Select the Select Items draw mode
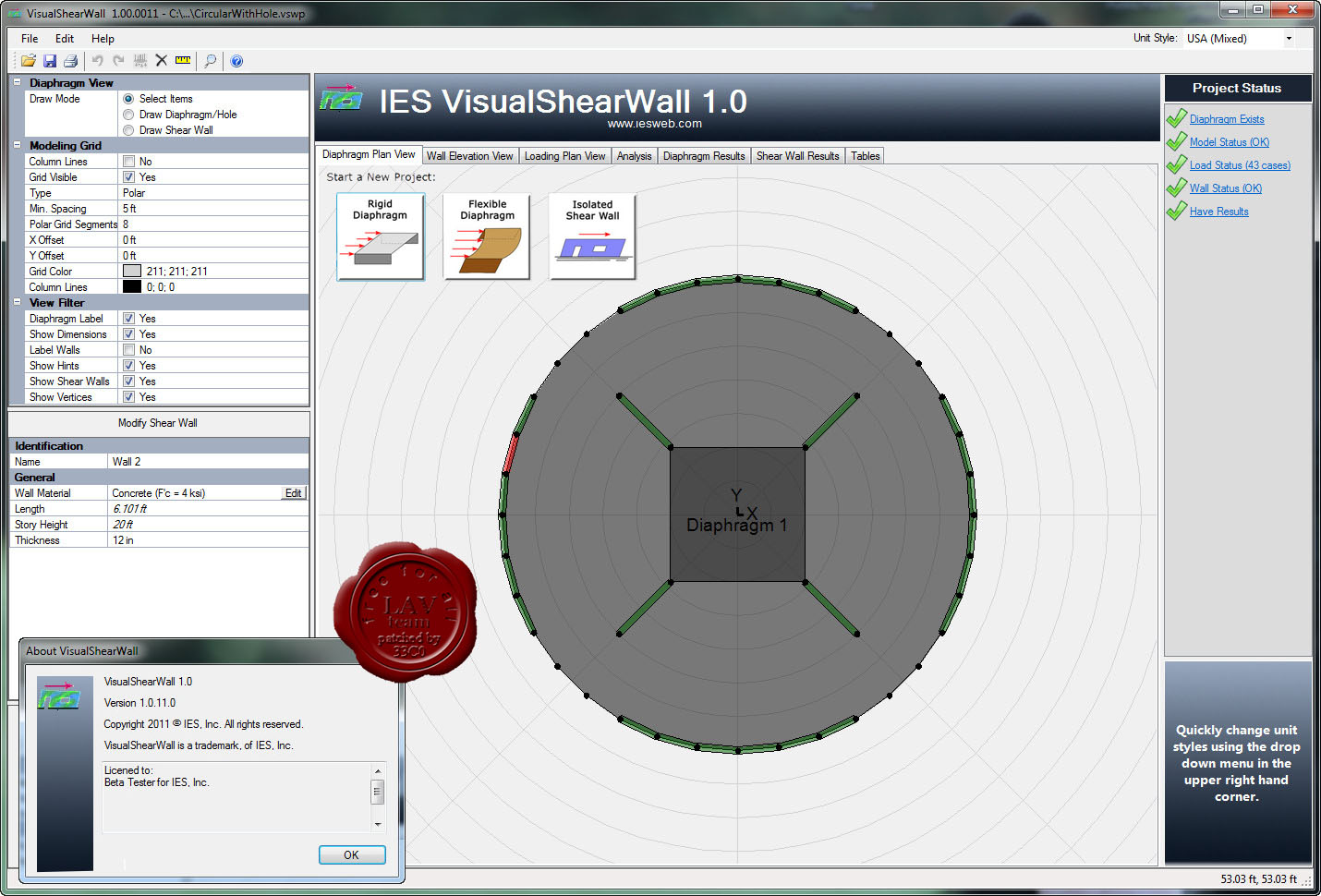 coord(128,99)
